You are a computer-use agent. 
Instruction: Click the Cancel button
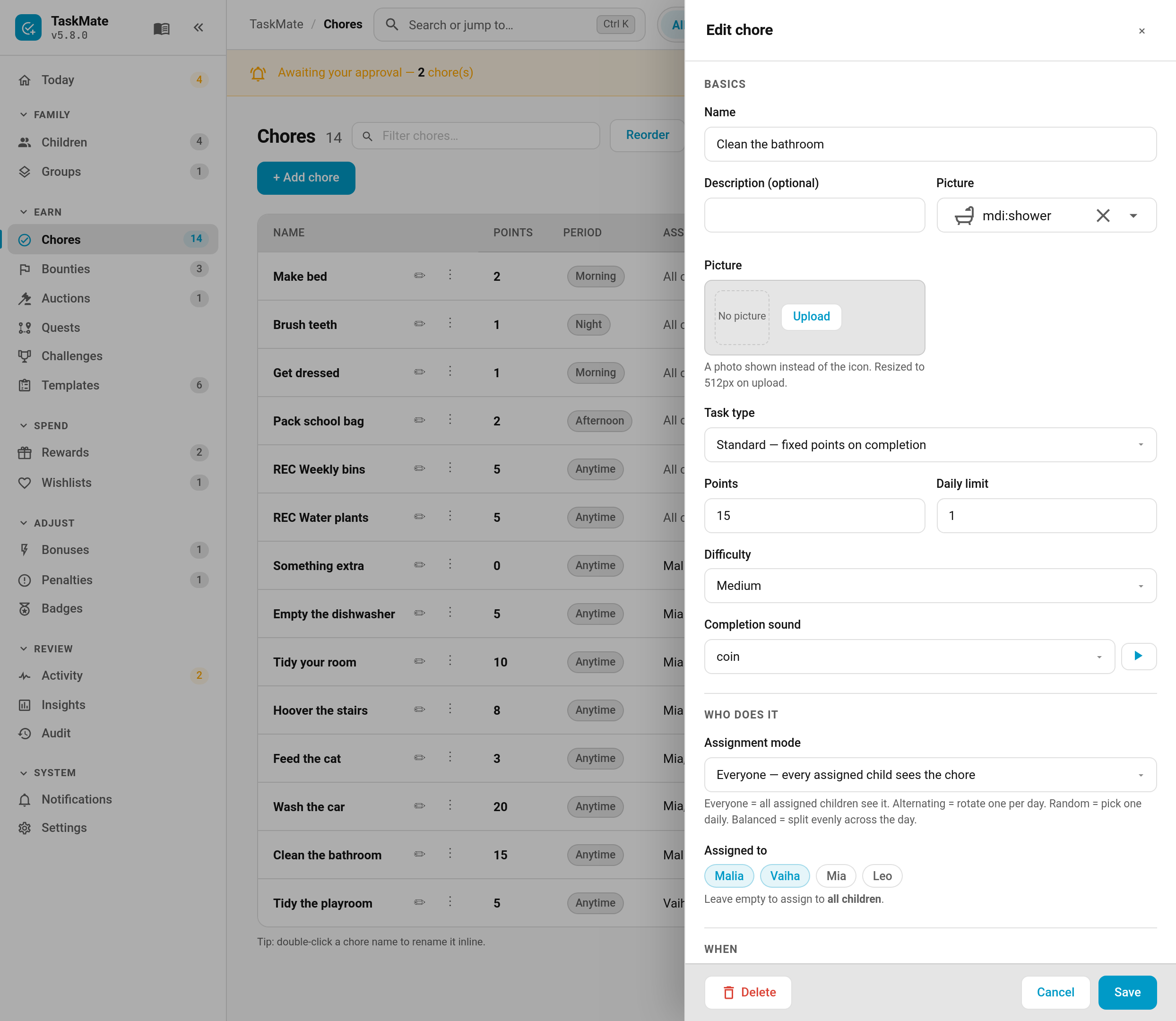point(1055,993)
